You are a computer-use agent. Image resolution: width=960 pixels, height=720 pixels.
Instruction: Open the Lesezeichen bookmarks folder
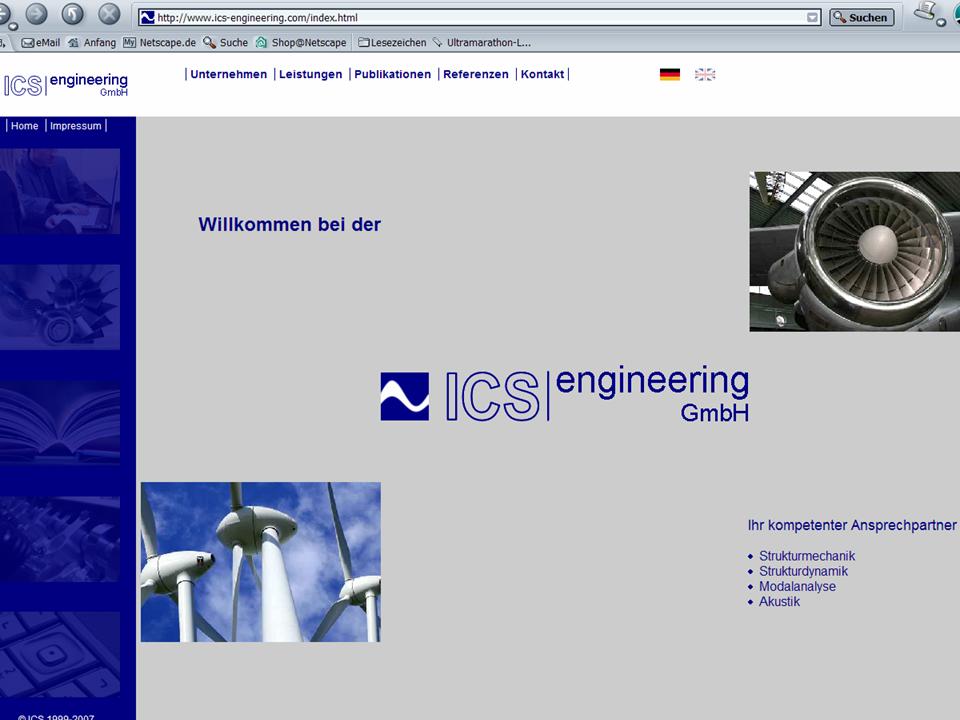[392, 43]
